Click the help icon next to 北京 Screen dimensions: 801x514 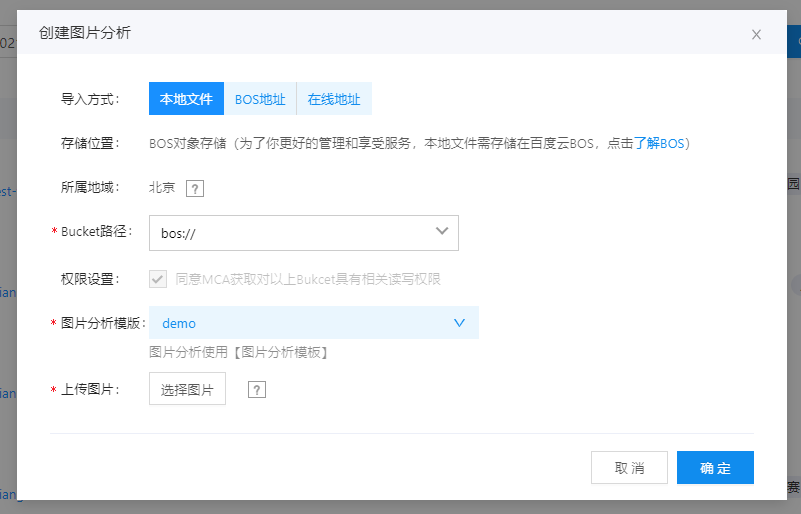coord(195,189)
